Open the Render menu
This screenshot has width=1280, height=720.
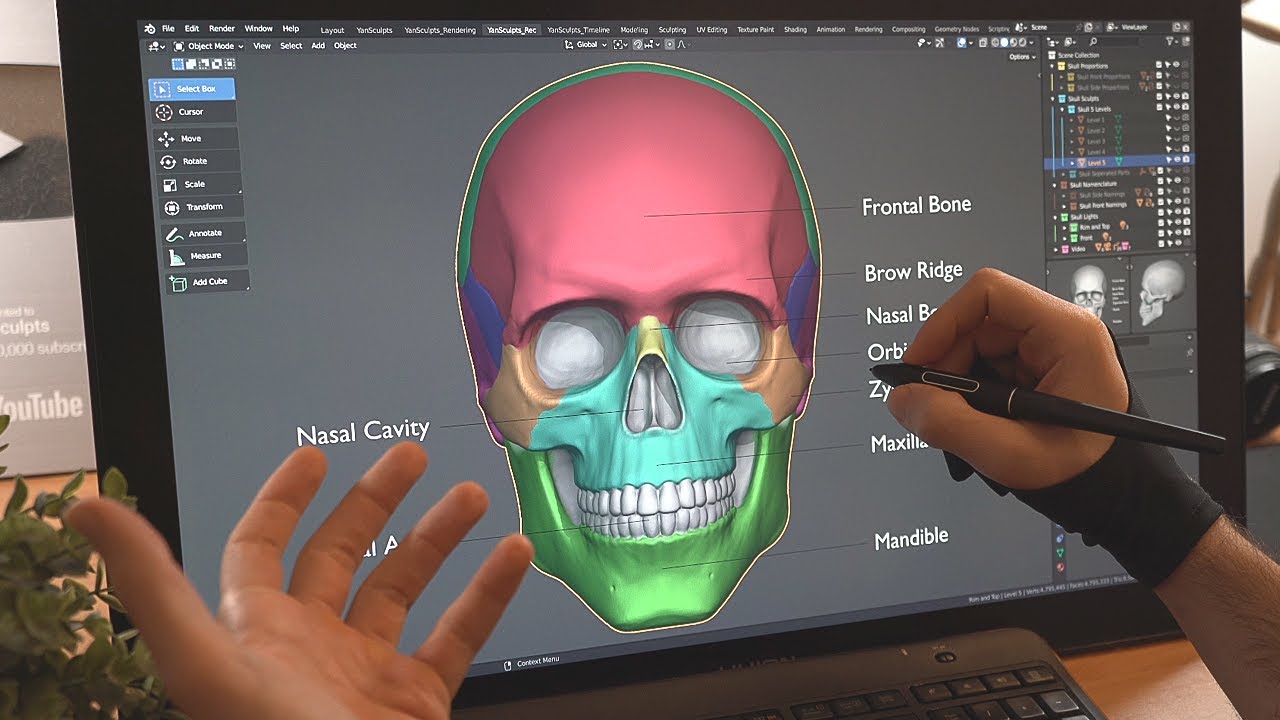coord(222,29)
